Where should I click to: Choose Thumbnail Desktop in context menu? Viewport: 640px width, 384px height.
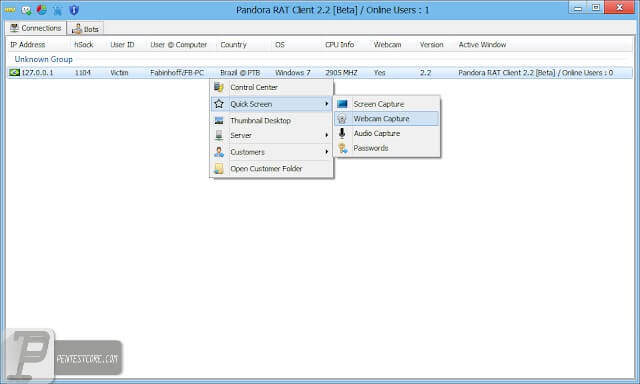272,121
